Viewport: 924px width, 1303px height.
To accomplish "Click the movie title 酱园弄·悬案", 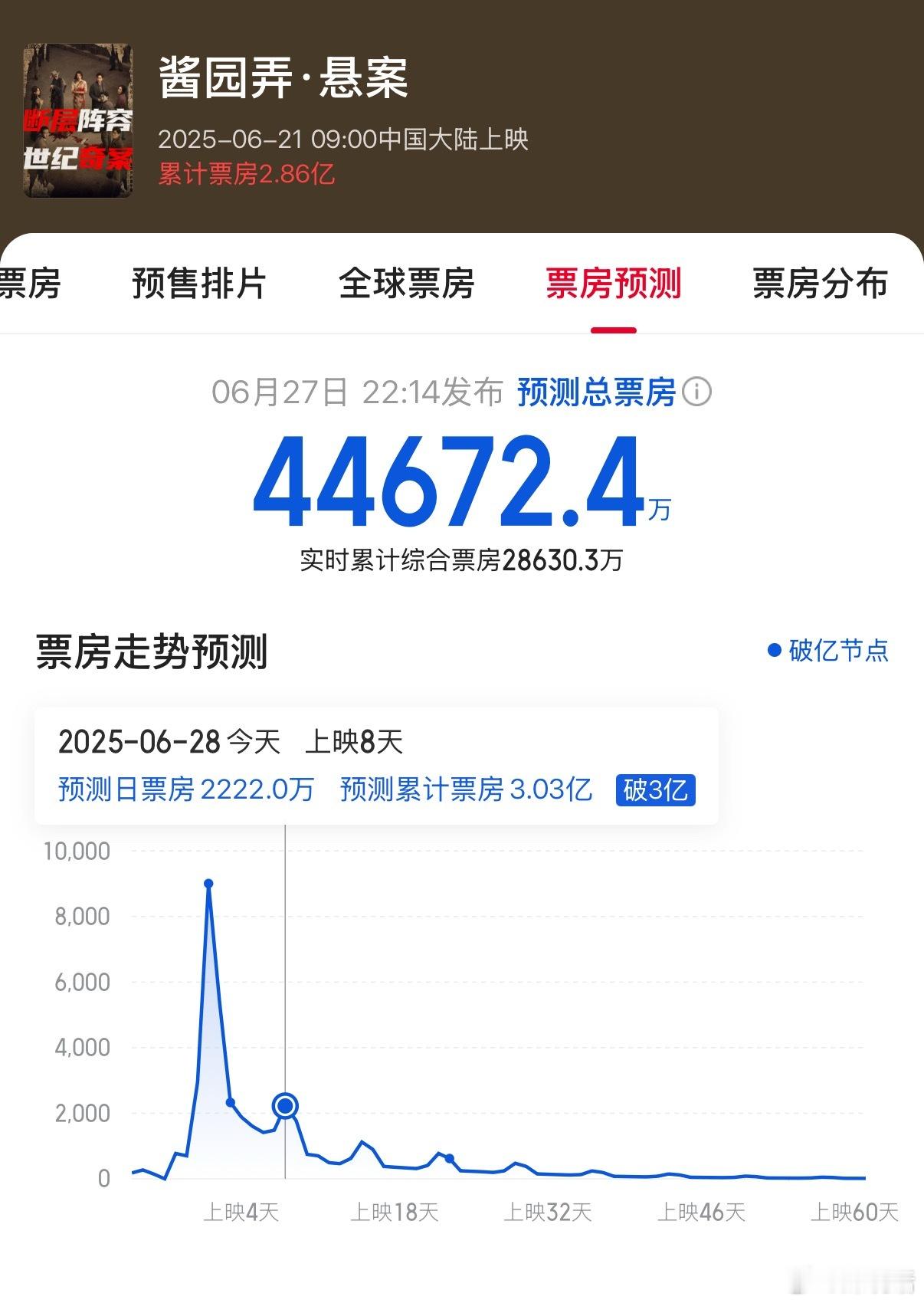I will click(283, 78).
